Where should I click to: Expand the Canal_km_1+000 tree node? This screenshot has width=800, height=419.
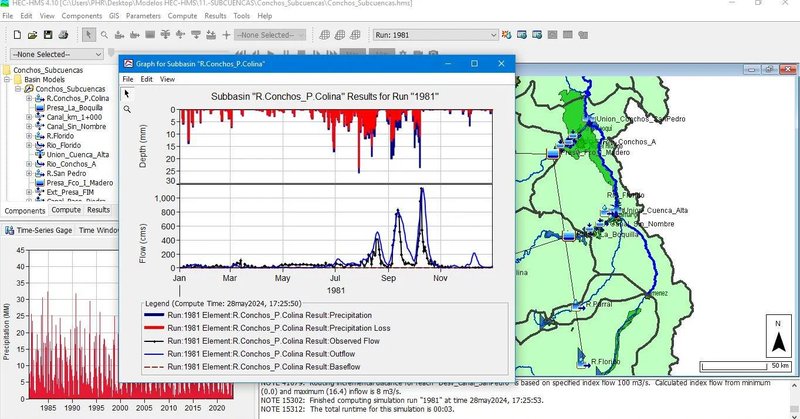pos(29,117)
